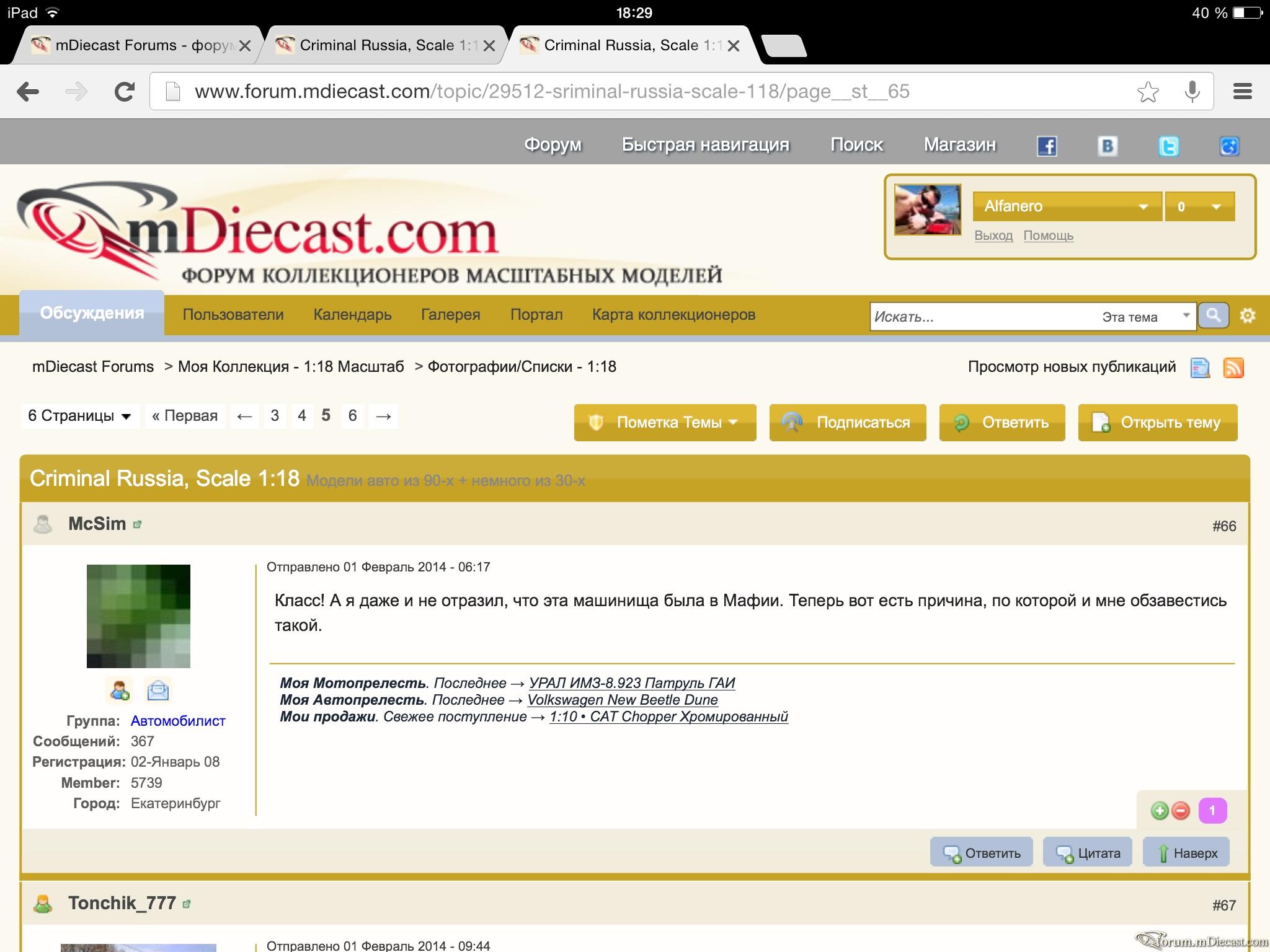Click the Помощь help link

click(x=1048, y=236)
